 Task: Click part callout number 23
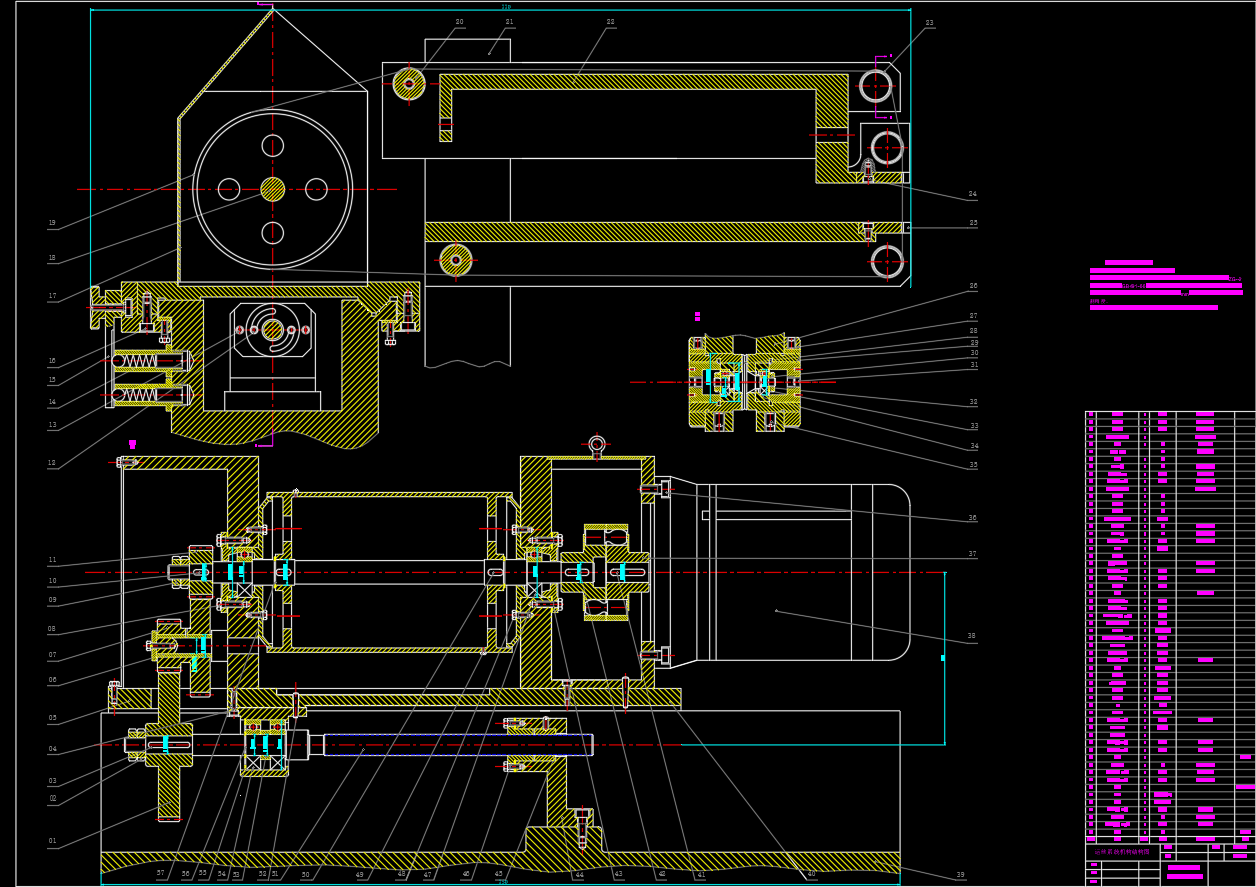pyautogui.click(x=929, y=23)
